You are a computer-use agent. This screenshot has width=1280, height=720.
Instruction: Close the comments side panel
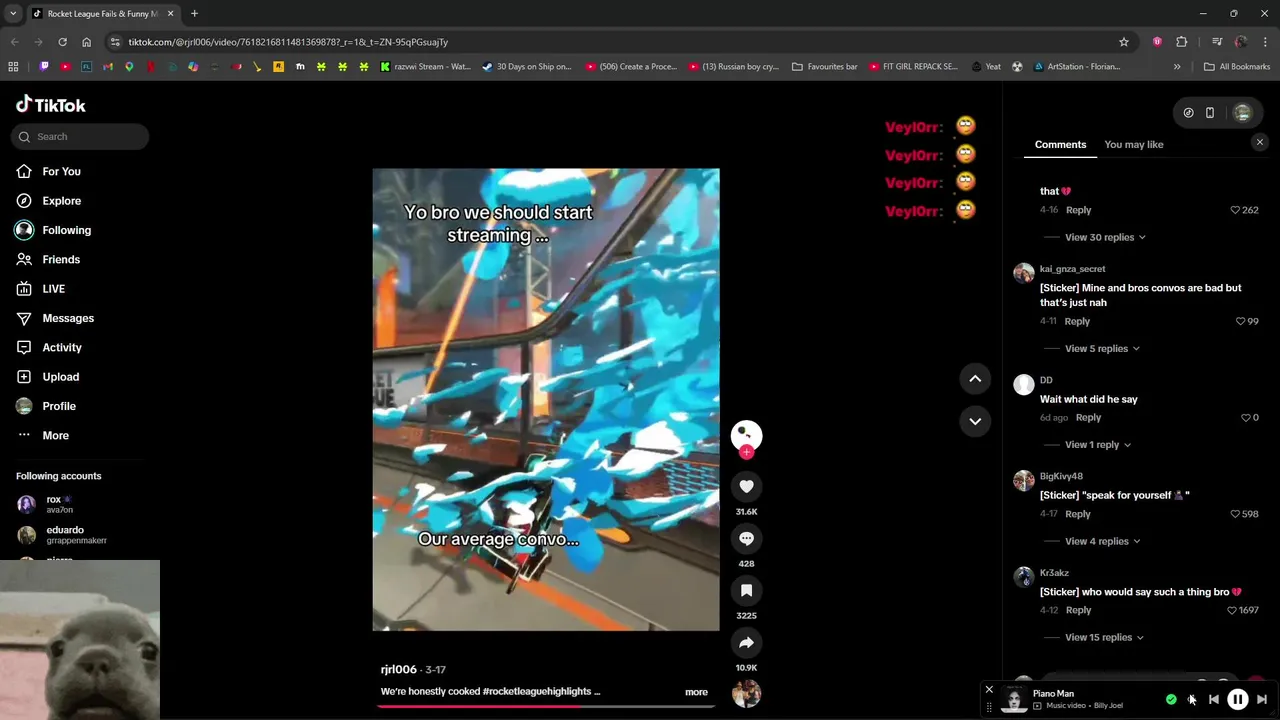tap(1259, 143)
